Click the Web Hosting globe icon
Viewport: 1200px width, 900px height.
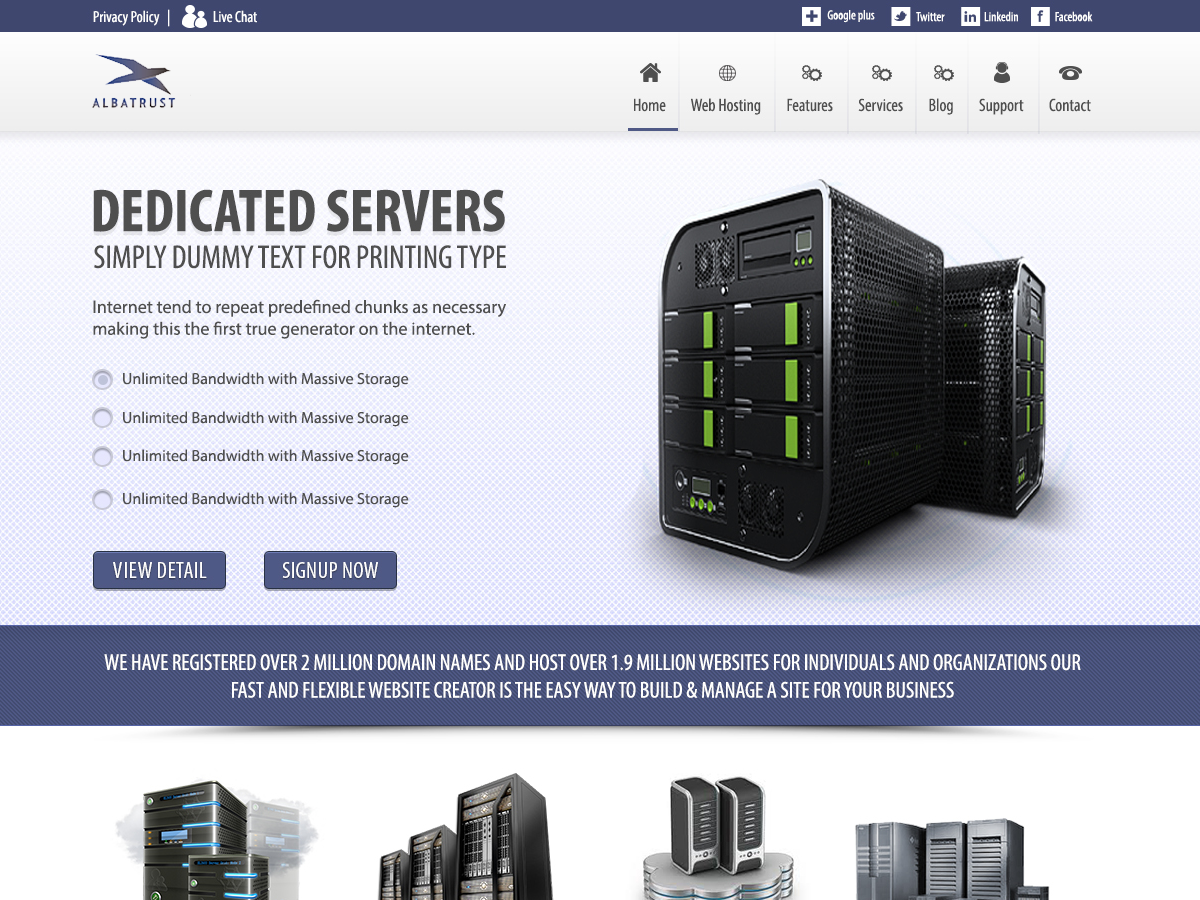tap(727, 73)
